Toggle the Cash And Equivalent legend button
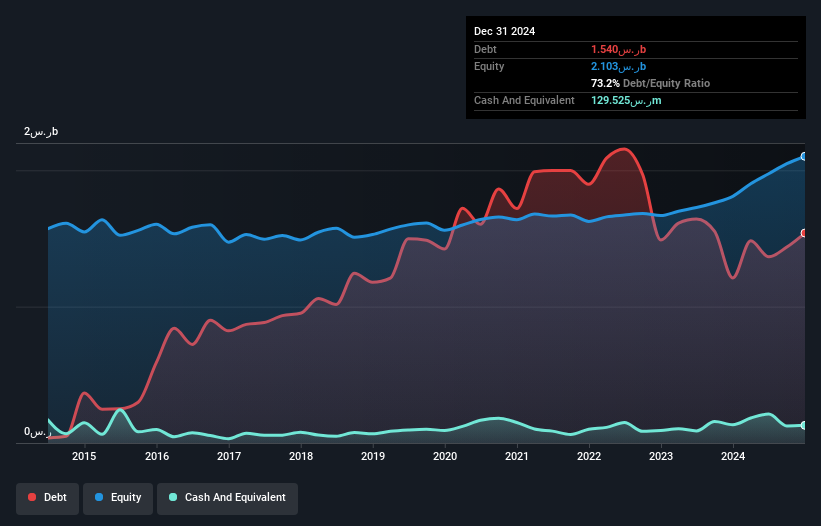This screenshot has width=821, height=526. tap(227, 498)
